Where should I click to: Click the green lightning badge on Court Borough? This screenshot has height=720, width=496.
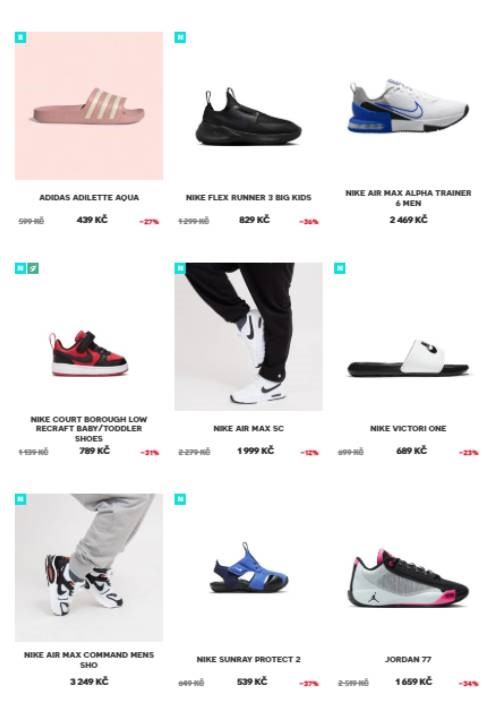click(x=33, y=268)
